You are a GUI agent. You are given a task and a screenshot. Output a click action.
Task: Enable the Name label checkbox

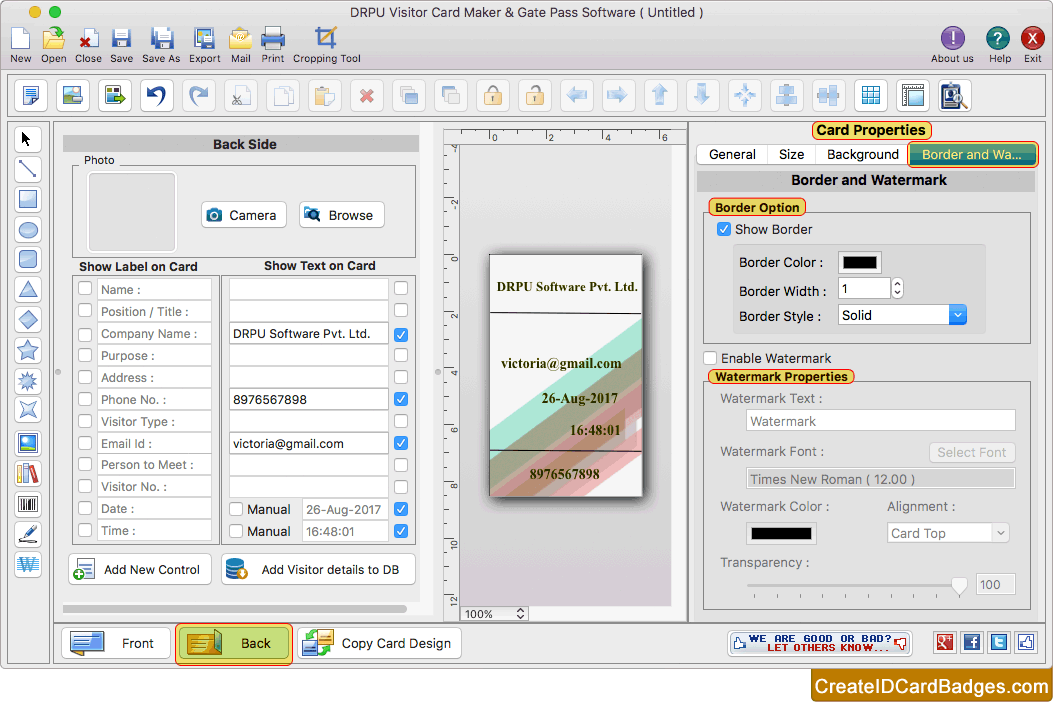(85, 288)
